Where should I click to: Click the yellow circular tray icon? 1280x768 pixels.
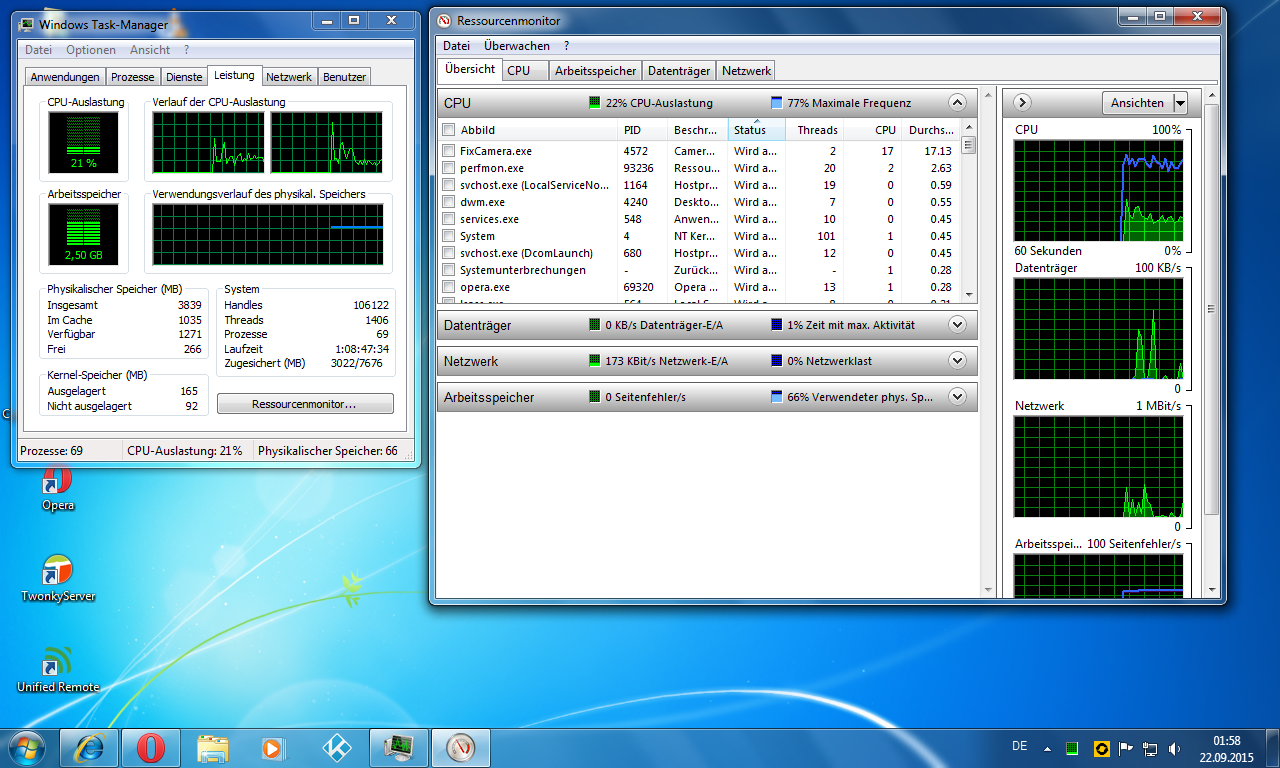1101,748
